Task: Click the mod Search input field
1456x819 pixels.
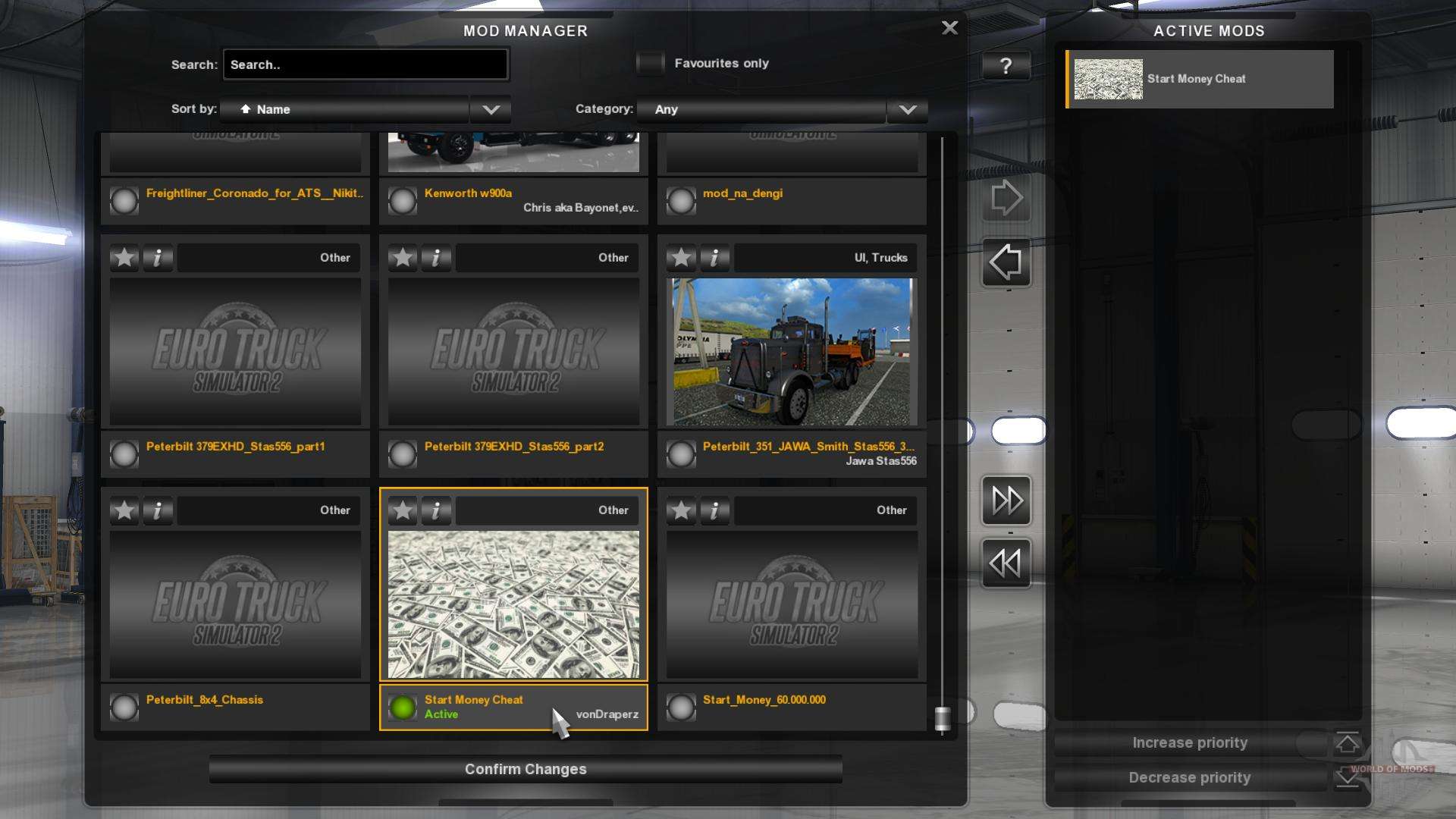Action: tap(366, 65)
